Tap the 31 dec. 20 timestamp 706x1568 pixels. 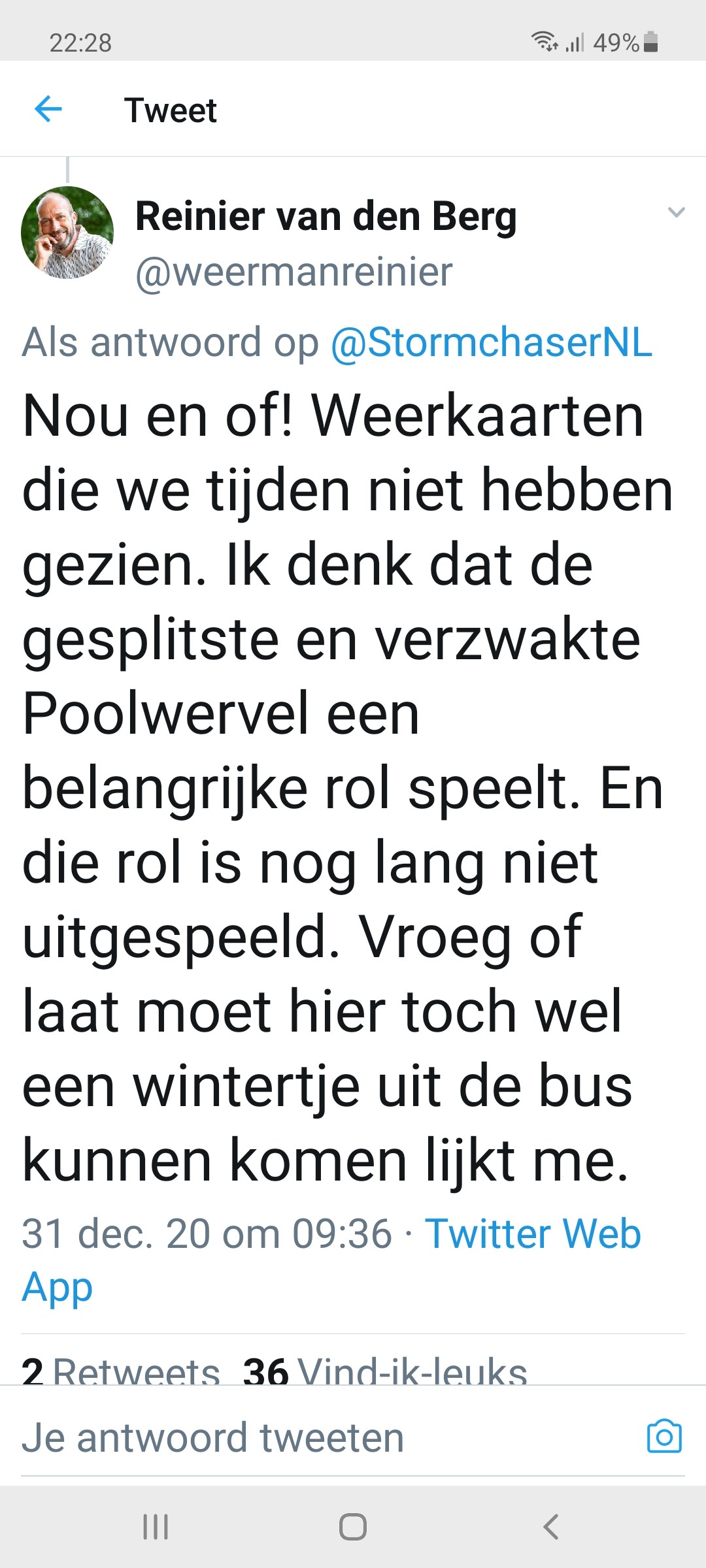(207, 1233)
